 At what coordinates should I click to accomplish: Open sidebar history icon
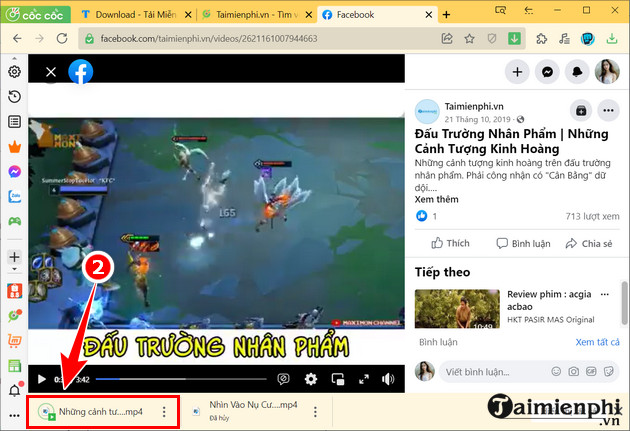pyautogui.click(x=14, y=97)
